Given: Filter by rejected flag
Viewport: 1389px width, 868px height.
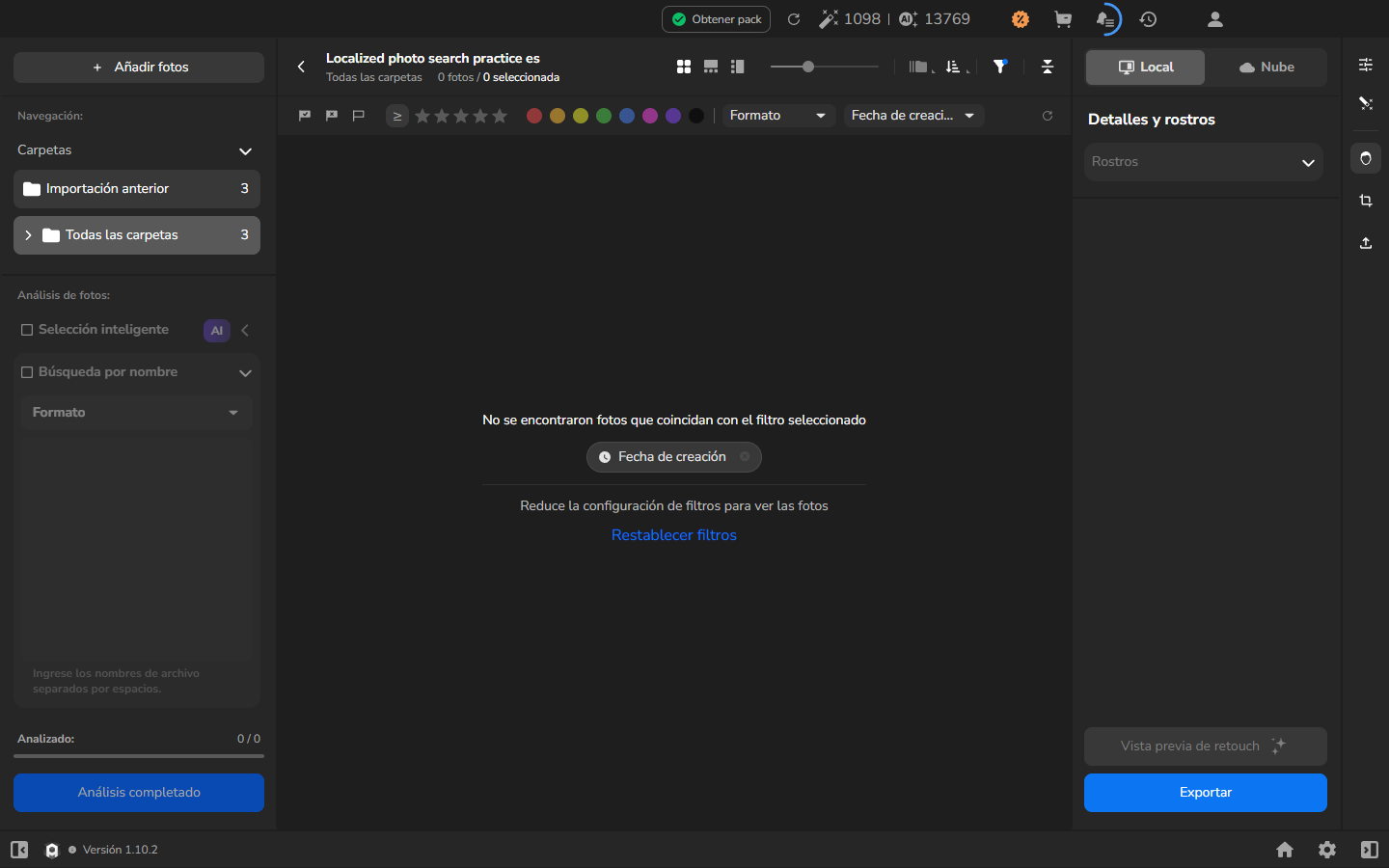Looking at the screenshot, I should click(x=332, y=116).
